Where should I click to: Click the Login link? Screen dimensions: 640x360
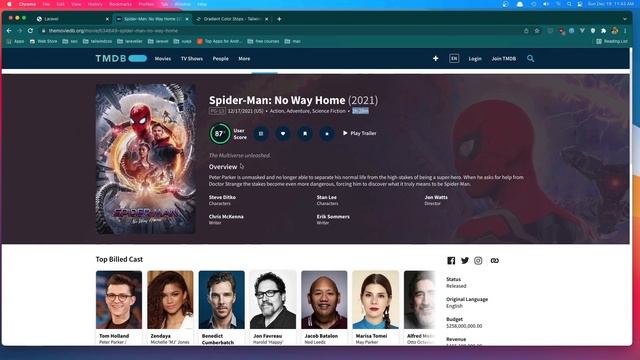(475, 58)
